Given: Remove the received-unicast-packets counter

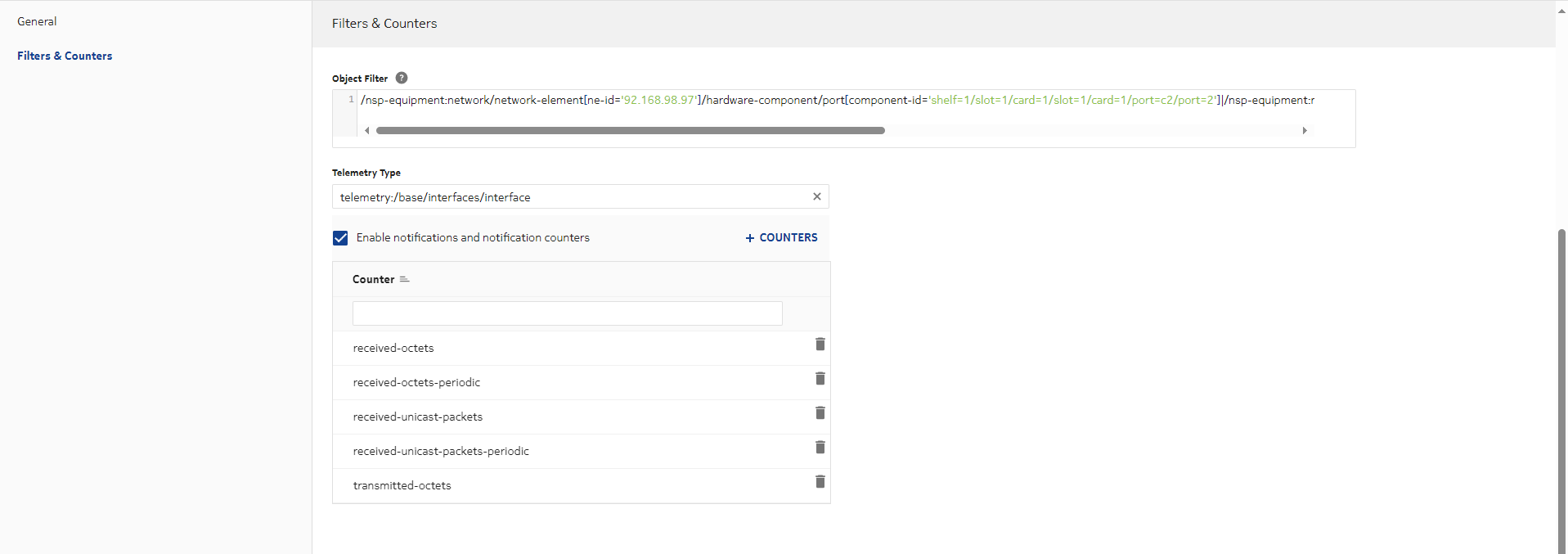Looking at the screenshot, I should [820, 413].
